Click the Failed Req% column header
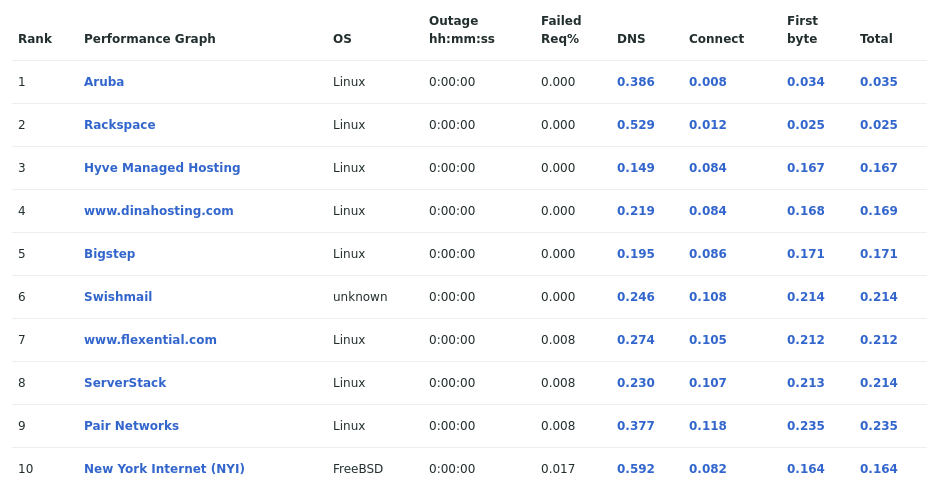939x490 pixels. (561, 30)
